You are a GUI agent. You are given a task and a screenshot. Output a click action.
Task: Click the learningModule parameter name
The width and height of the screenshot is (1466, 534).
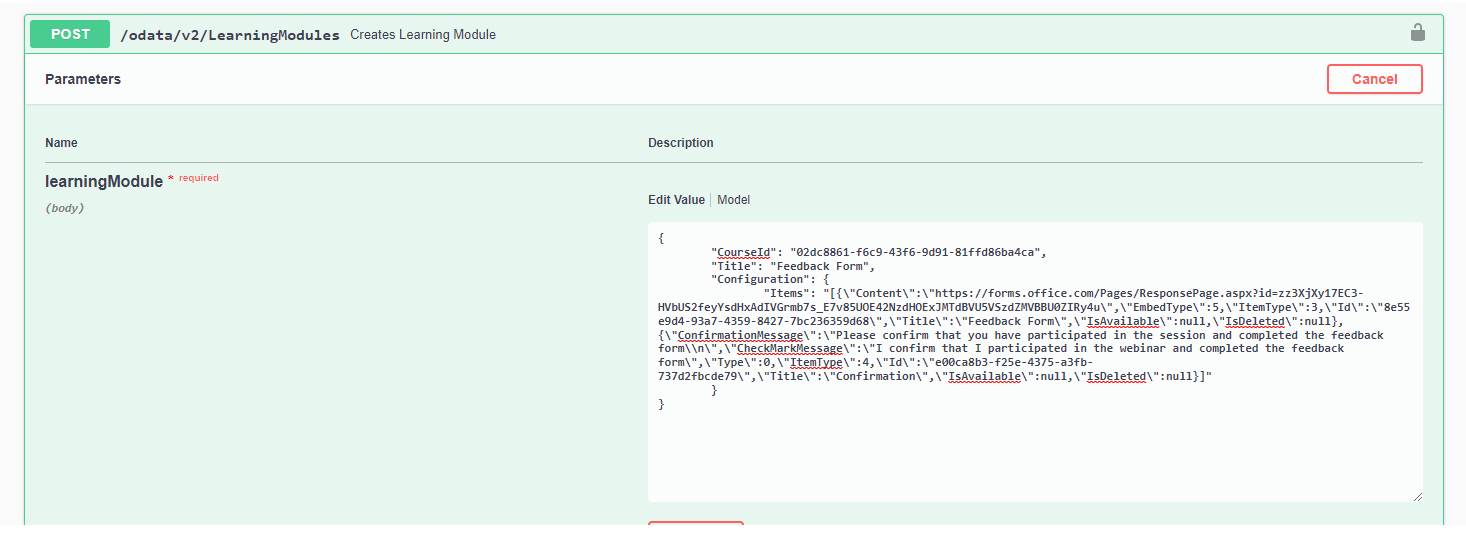click(x=104, y=182)
